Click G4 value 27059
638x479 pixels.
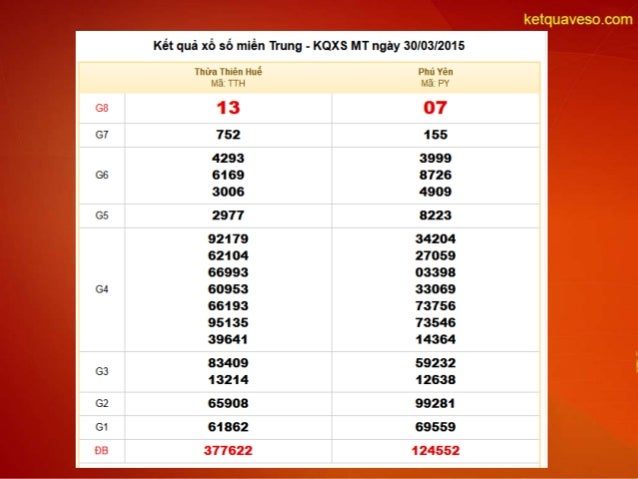[435, 256]
